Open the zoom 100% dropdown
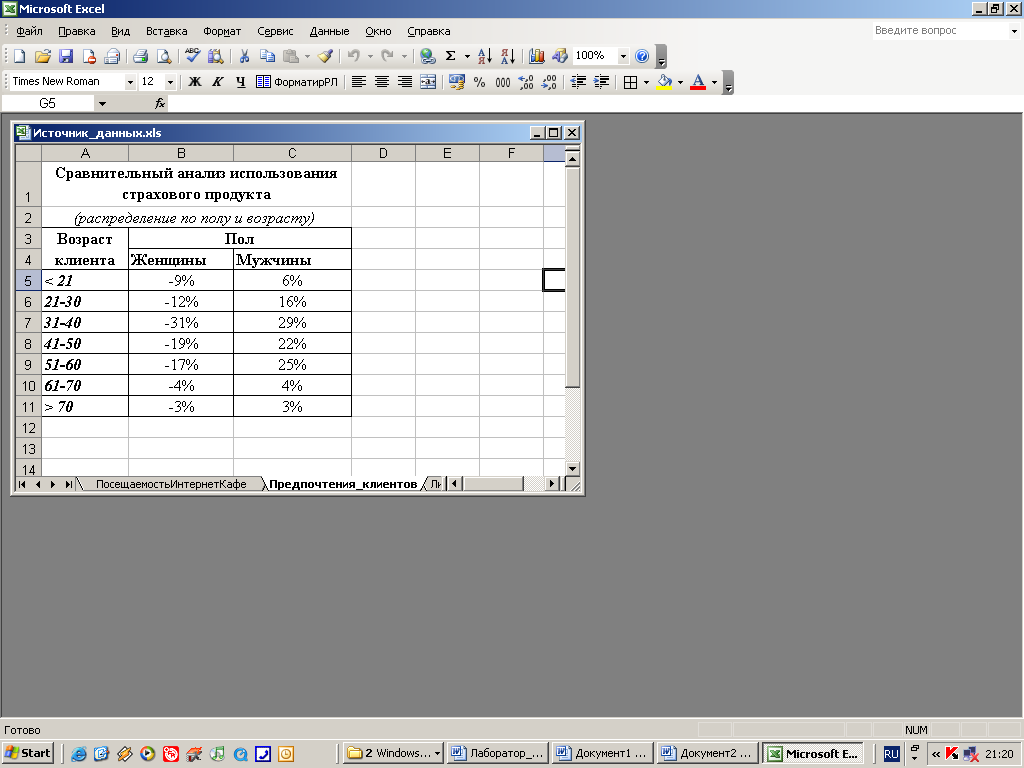 point(623,56)
